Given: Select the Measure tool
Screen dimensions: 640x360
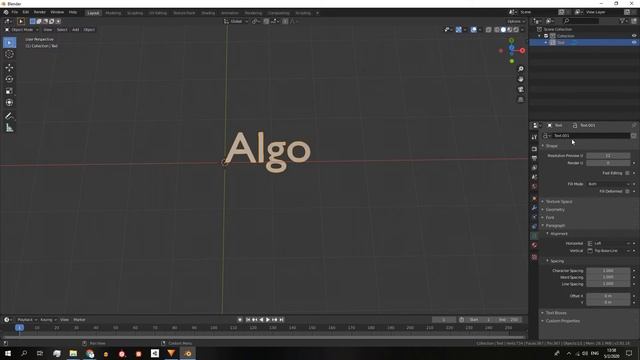Looking at the screenshot, I should (9, 128).
